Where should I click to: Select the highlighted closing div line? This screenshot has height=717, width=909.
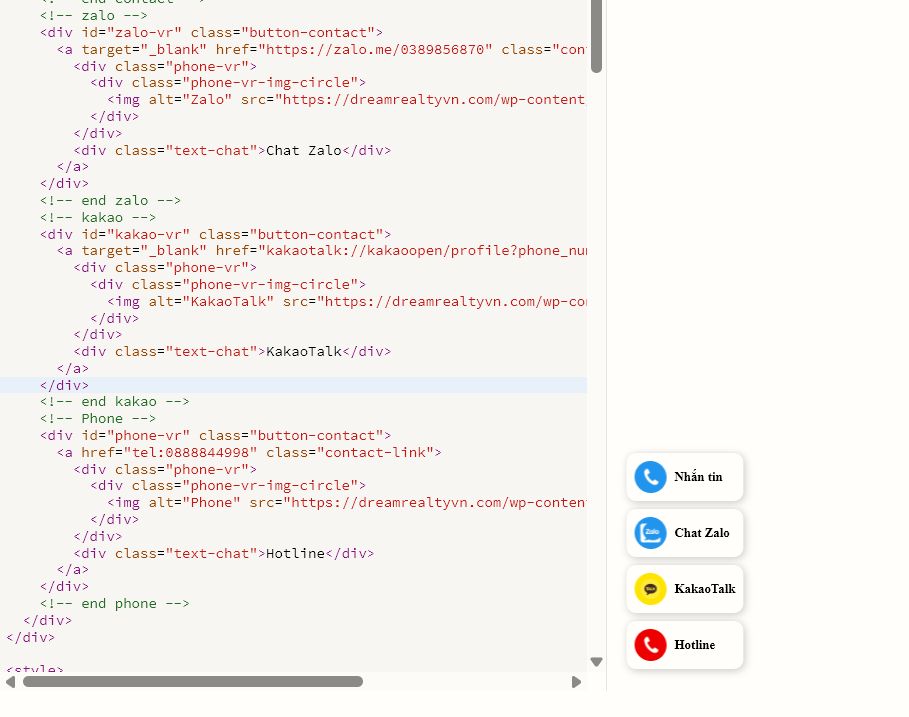tap(63, 385)
